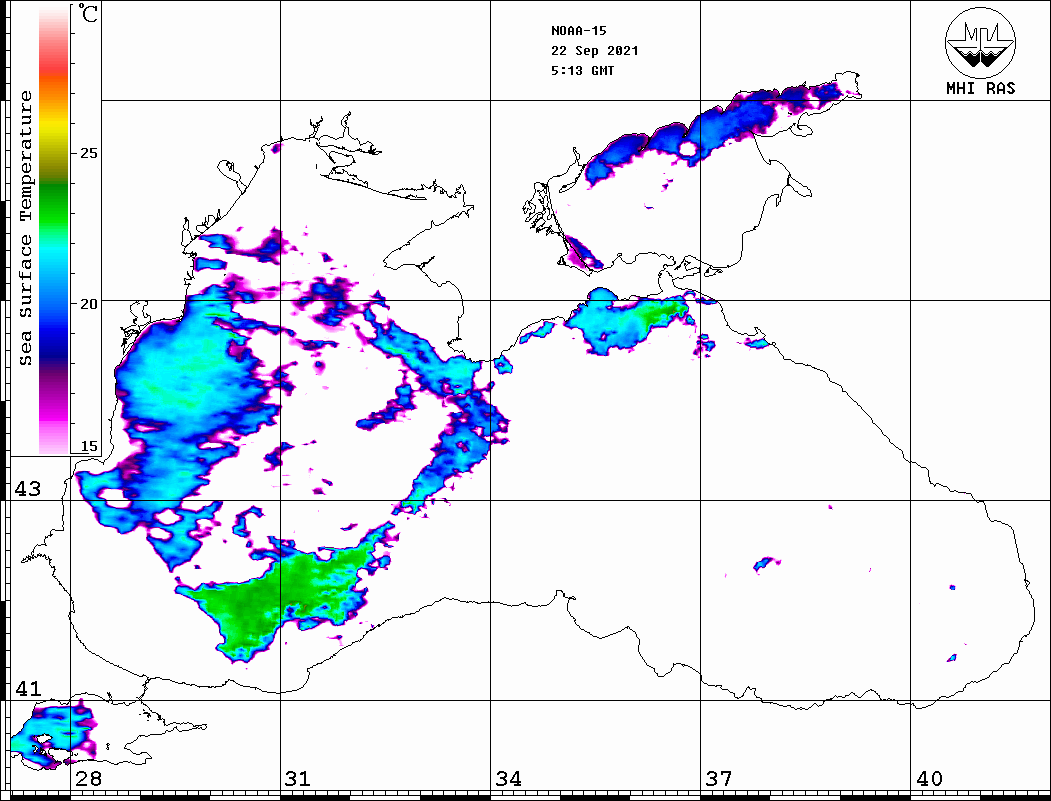The height and width of the screenshot is (801, 1051).
Task: Click longitude label '37'
Action: (719, 779)
